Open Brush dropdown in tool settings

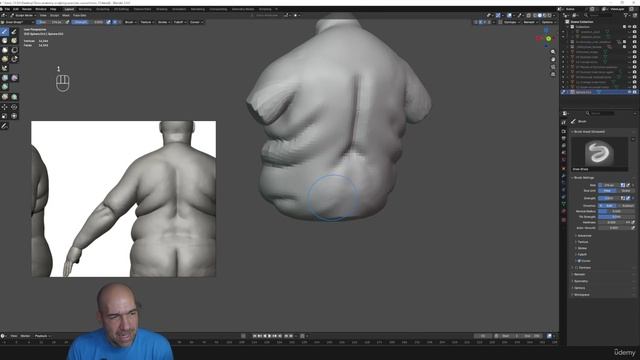click(x=130, y=22)
